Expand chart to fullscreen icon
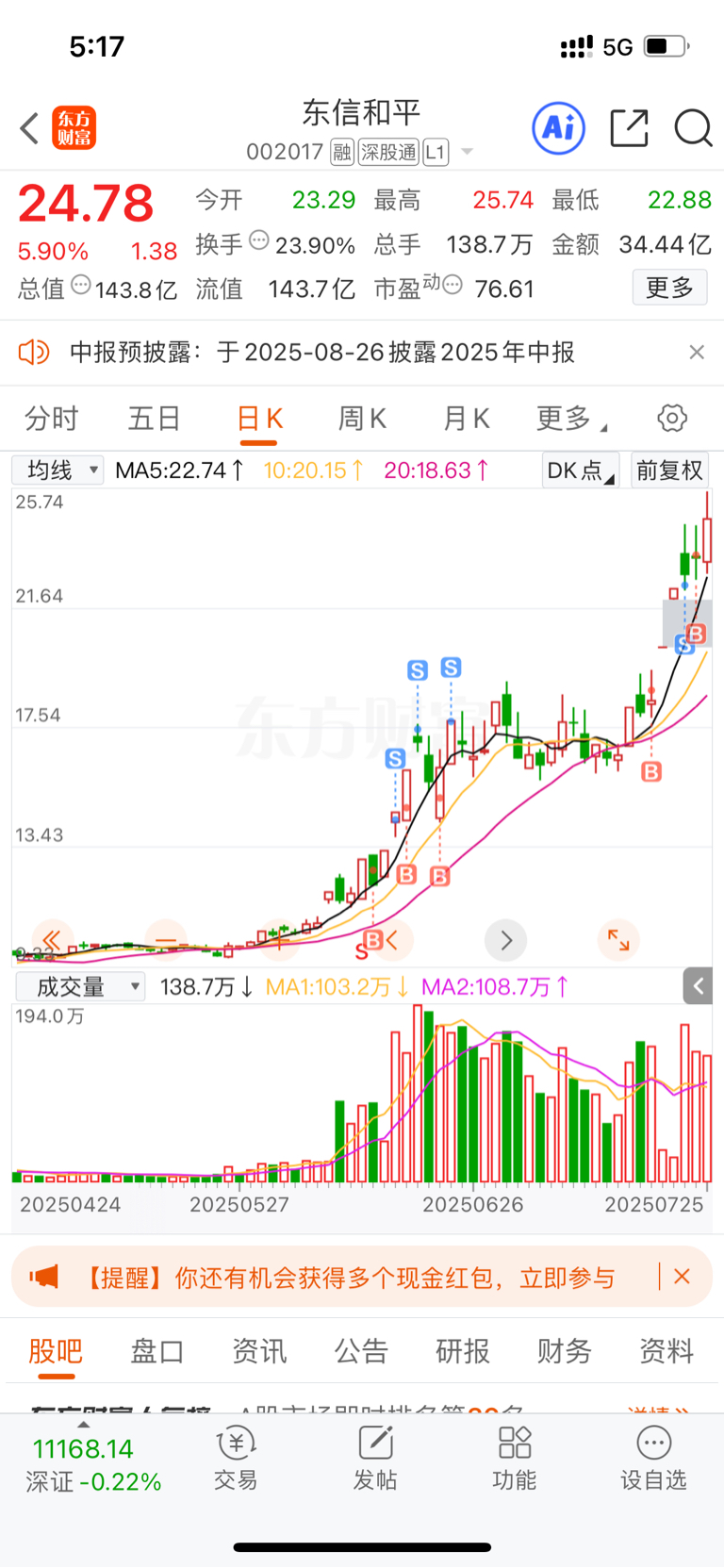This screenshot has width=724, height=1568. tap(618, 940)
